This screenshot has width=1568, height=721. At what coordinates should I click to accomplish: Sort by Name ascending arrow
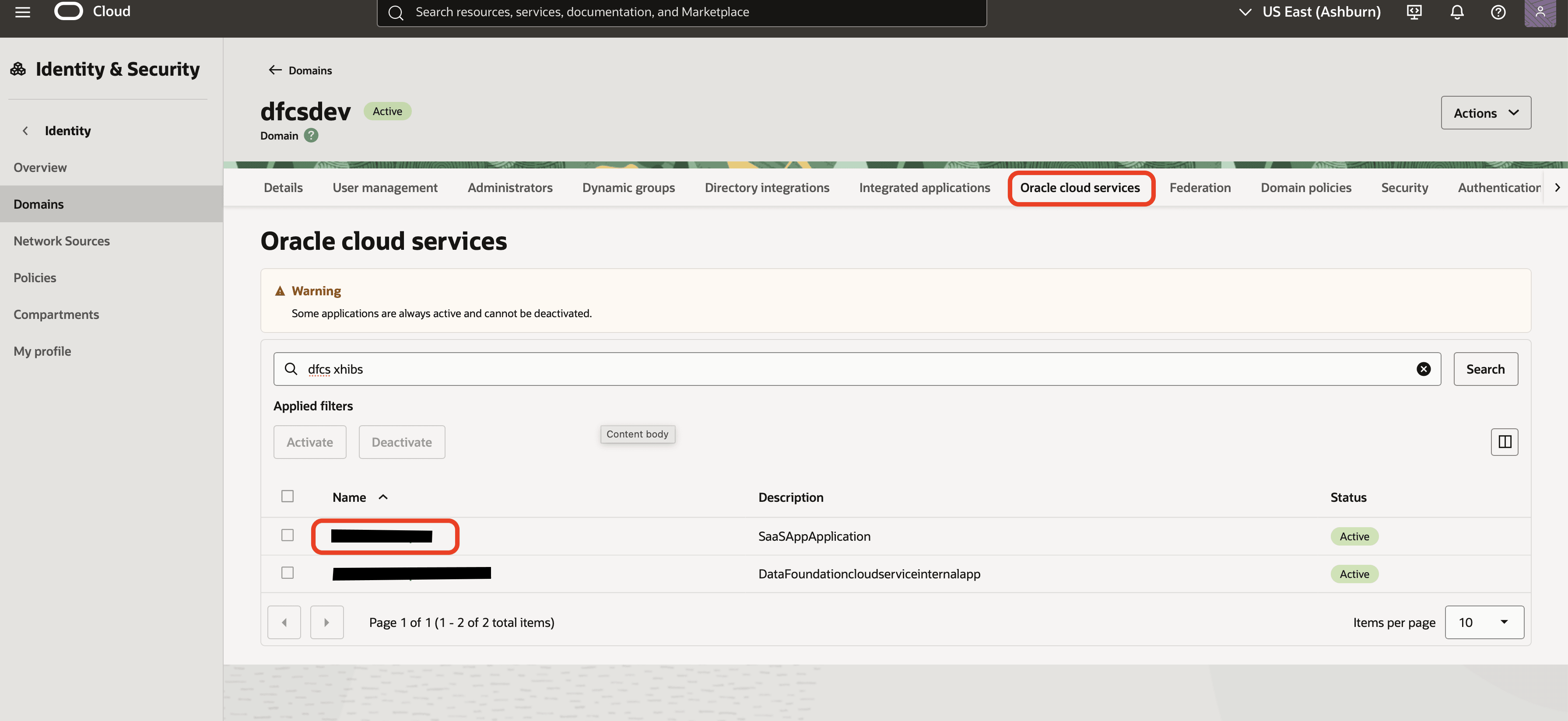[x=383, y=497]
